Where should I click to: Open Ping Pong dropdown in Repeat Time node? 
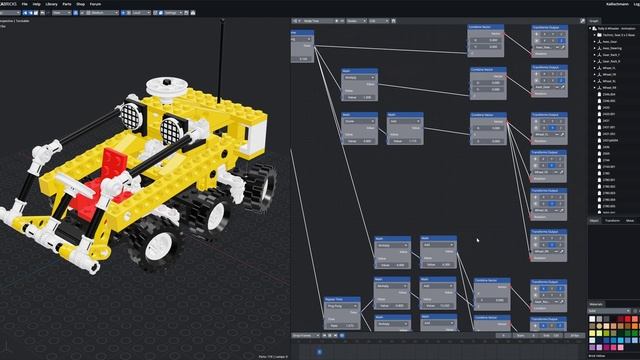click(342, 306)
